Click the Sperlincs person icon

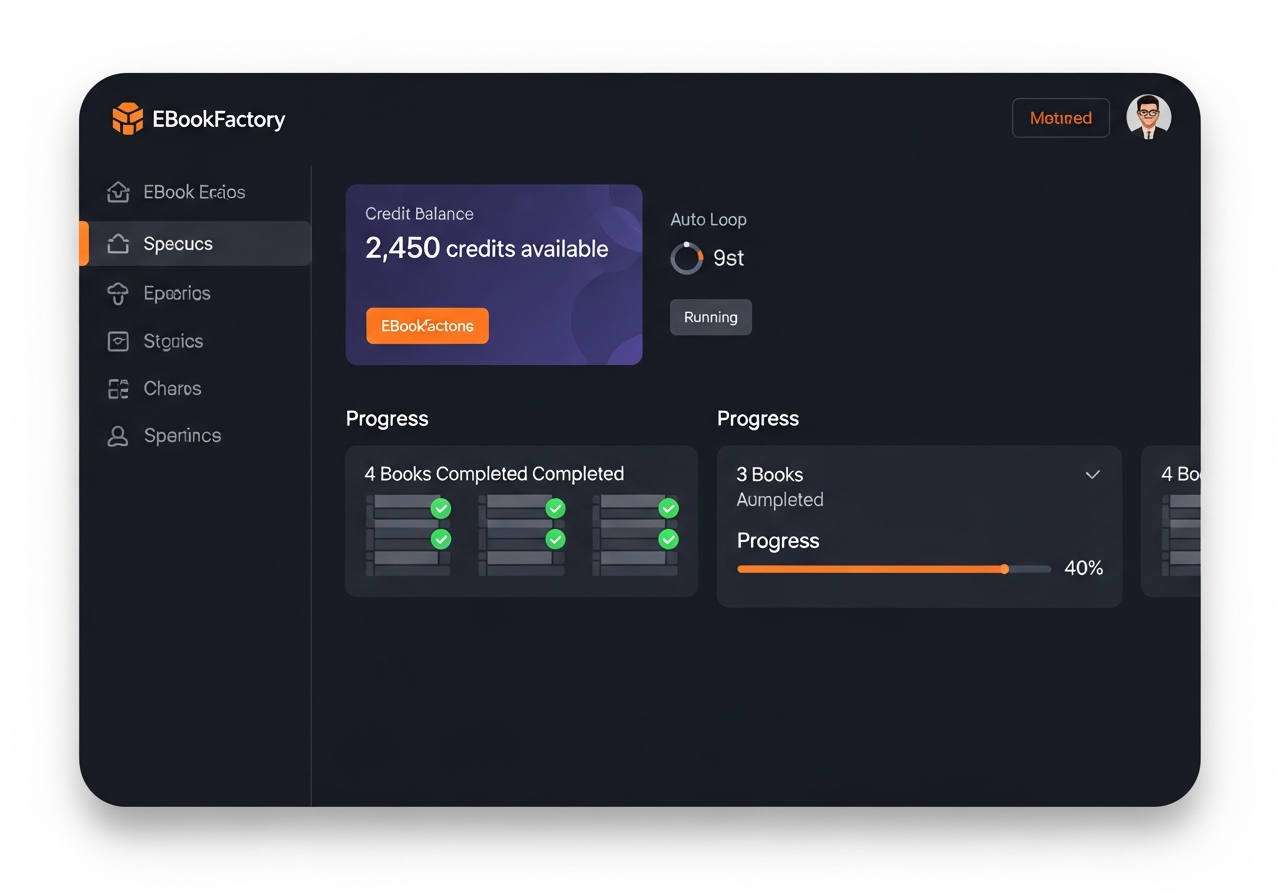(118, 436)
